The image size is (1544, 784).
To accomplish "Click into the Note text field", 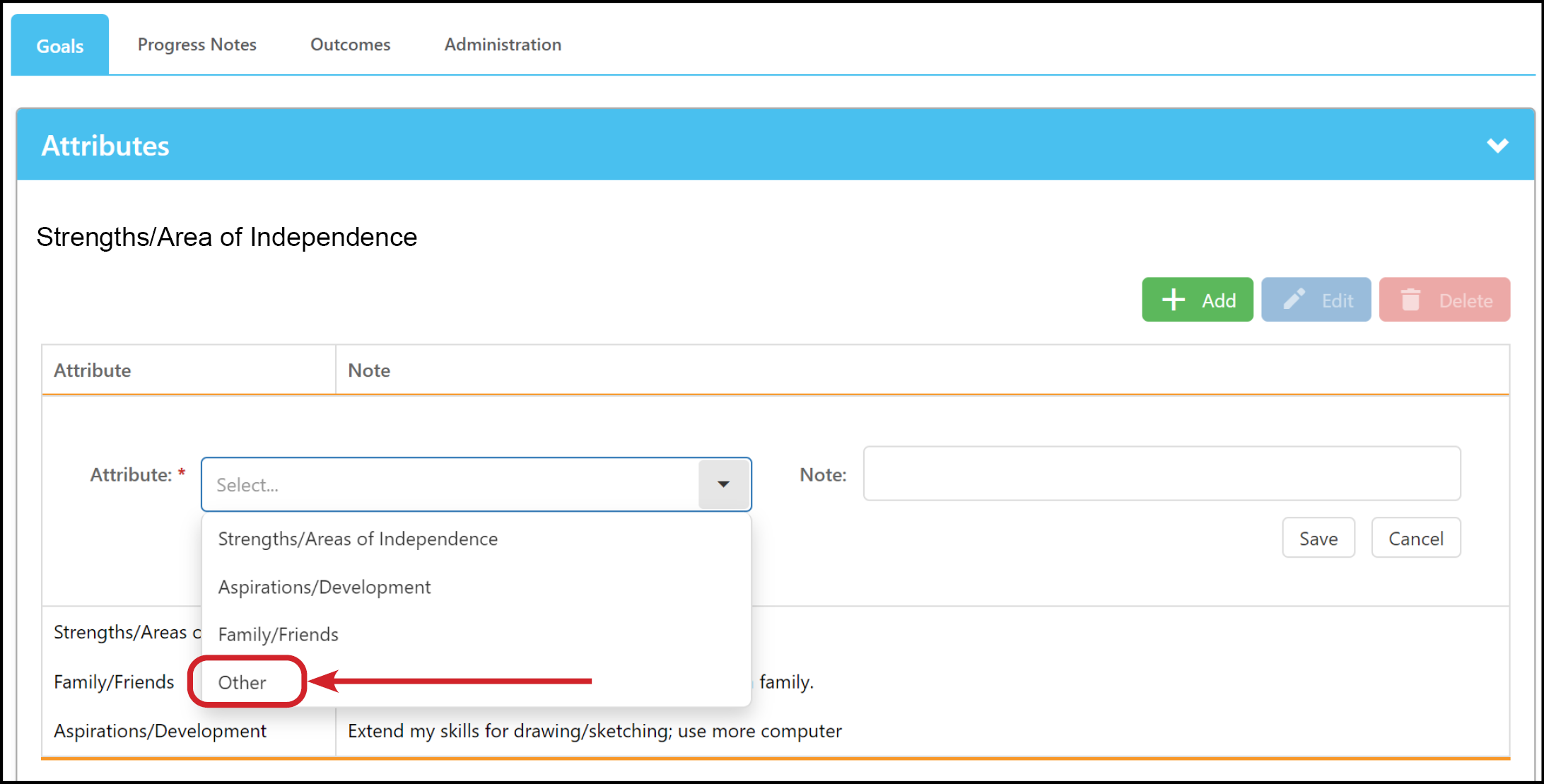I will click(x=1162, y=474).
